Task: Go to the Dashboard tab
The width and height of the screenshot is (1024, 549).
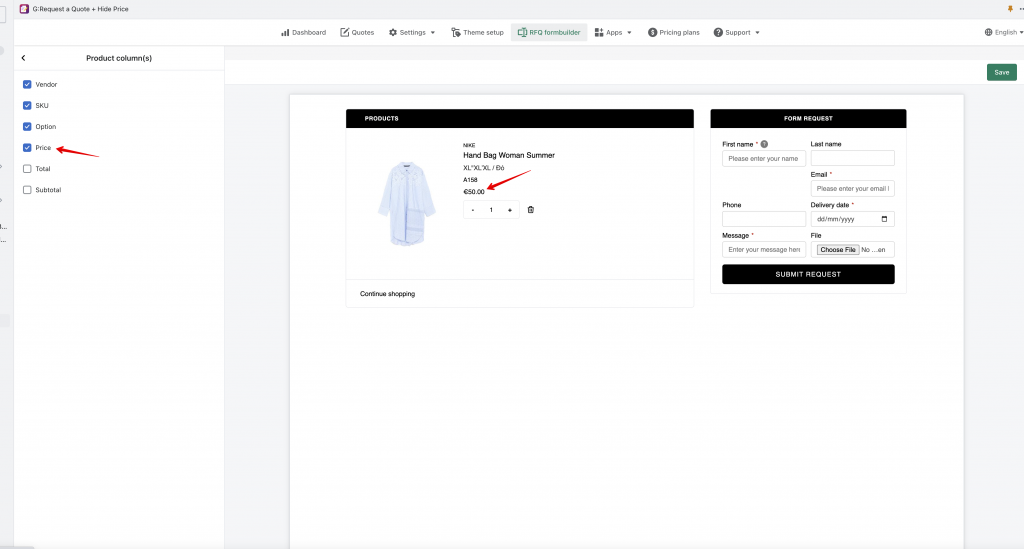Action: tap(304, 33)
